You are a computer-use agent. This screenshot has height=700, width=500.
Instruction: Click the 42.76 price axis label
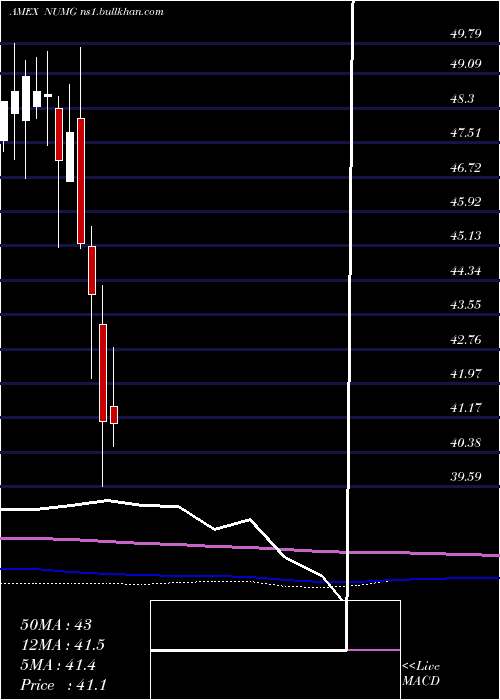tap(466, 340)
